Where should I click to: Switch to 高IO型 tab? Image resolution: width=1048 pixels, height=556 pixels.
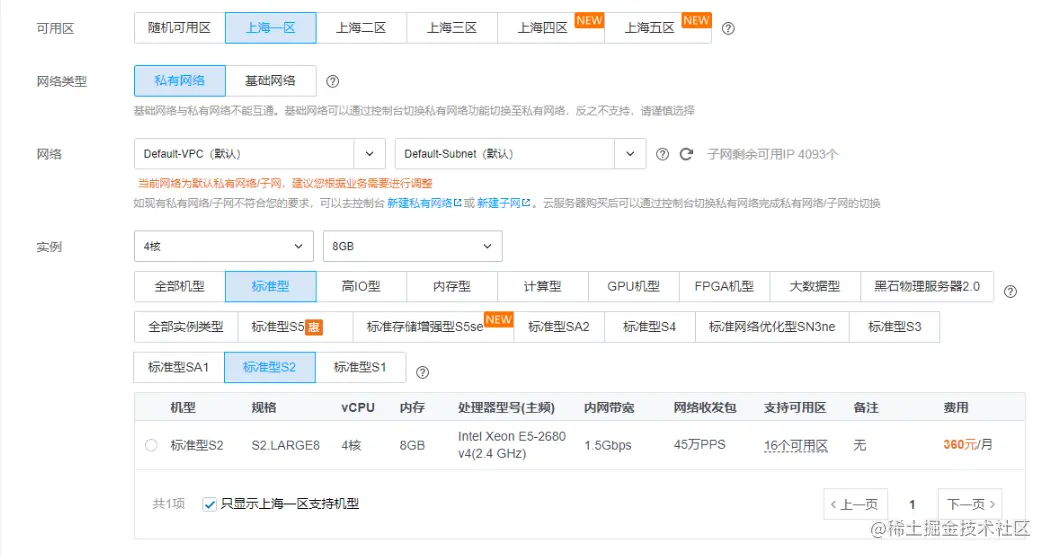362,286
